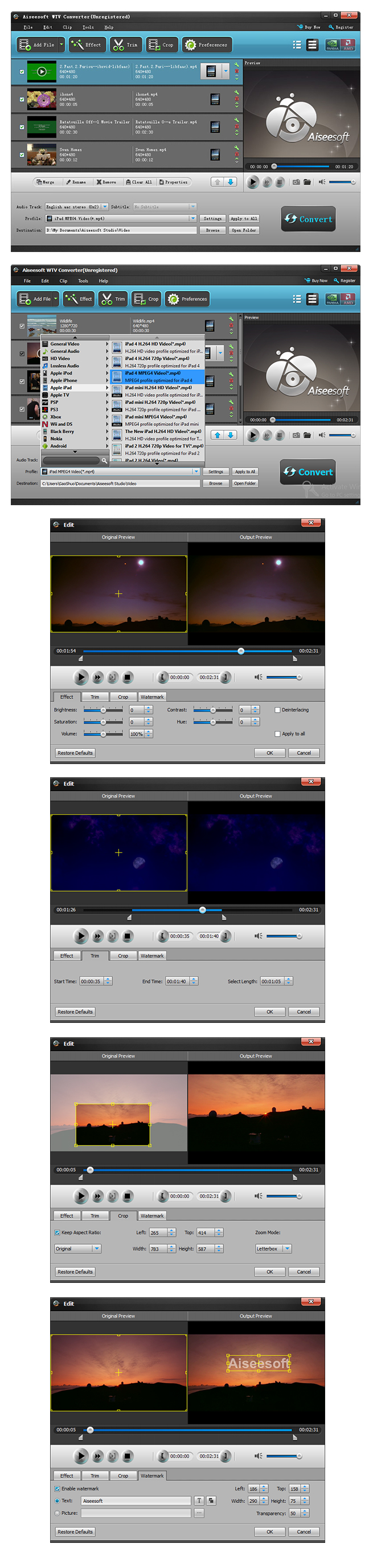Viewport: 373px width, 1568px height.
Task: Click the watermark text color icon
Action: pyautogui.click(x=211, y=1501)
